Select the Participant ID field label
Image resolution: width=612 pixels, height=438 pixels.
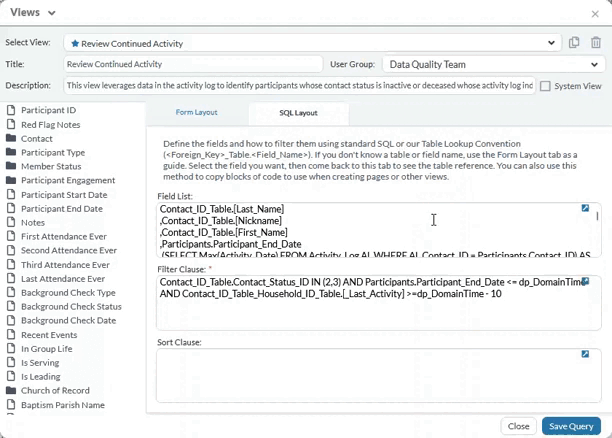click(48, 110)
